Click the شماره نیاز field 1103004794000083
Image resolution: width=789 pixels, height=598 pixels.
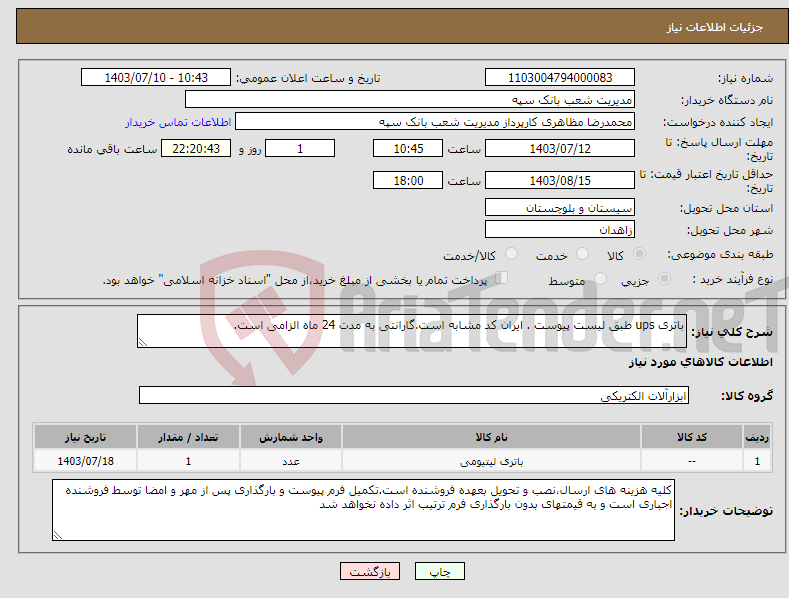(560, 78)
